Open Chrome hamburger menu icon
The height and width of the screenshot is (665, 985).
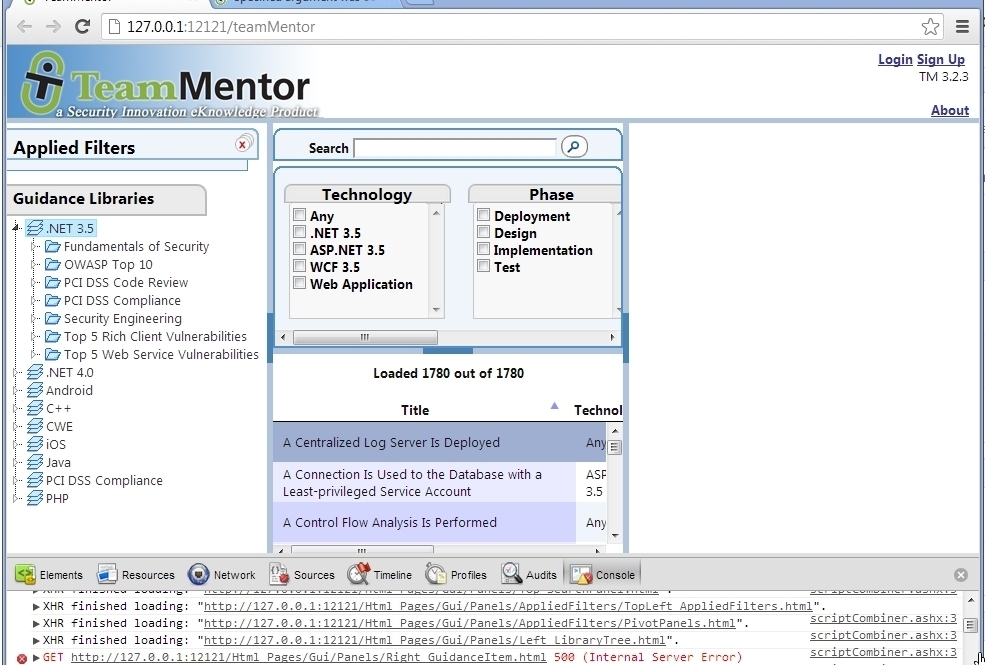pyautogui.click(x=962, y=26)
